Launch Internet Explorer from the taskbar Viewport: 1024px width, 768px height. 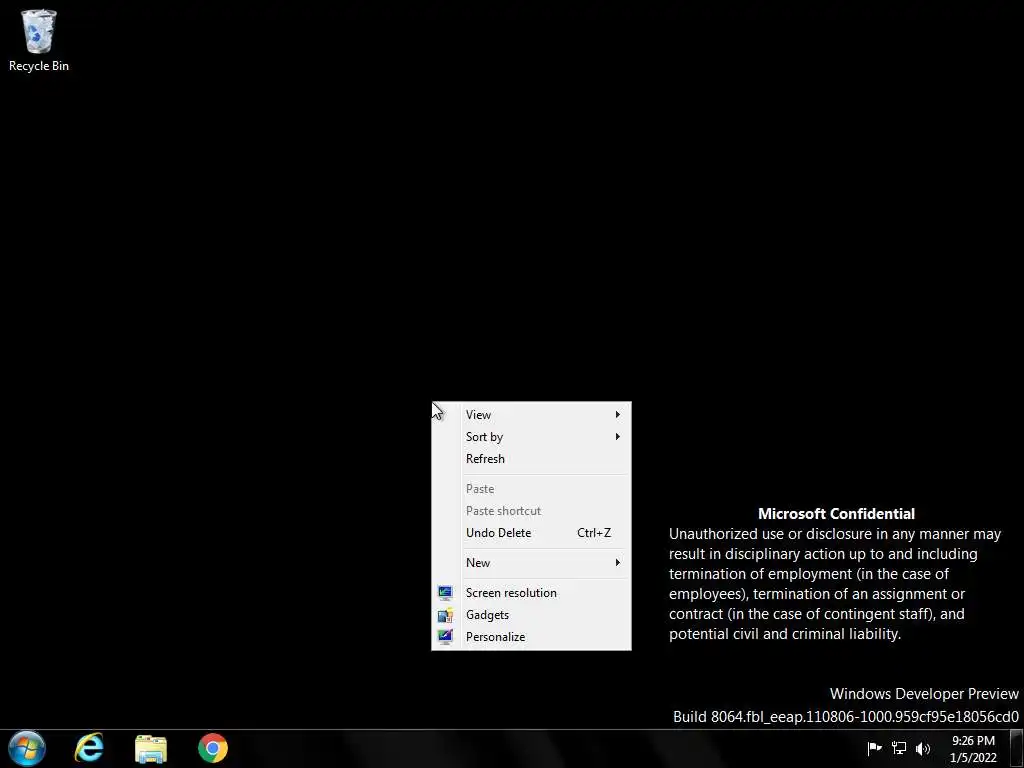point(89,748)
